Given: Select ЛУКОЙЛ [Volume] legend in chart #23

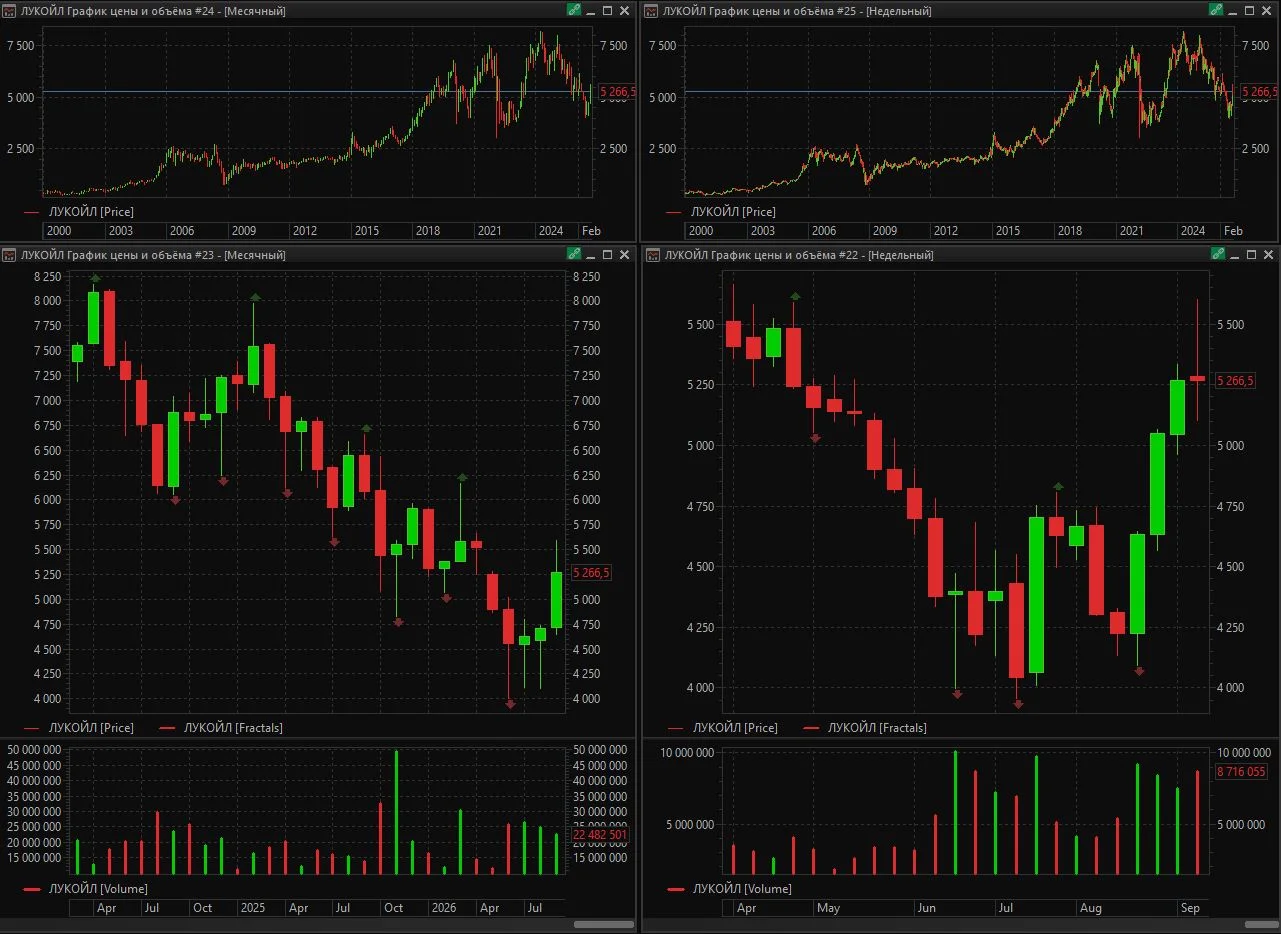Looking at the screenshot, I should [x=98, y=889].
